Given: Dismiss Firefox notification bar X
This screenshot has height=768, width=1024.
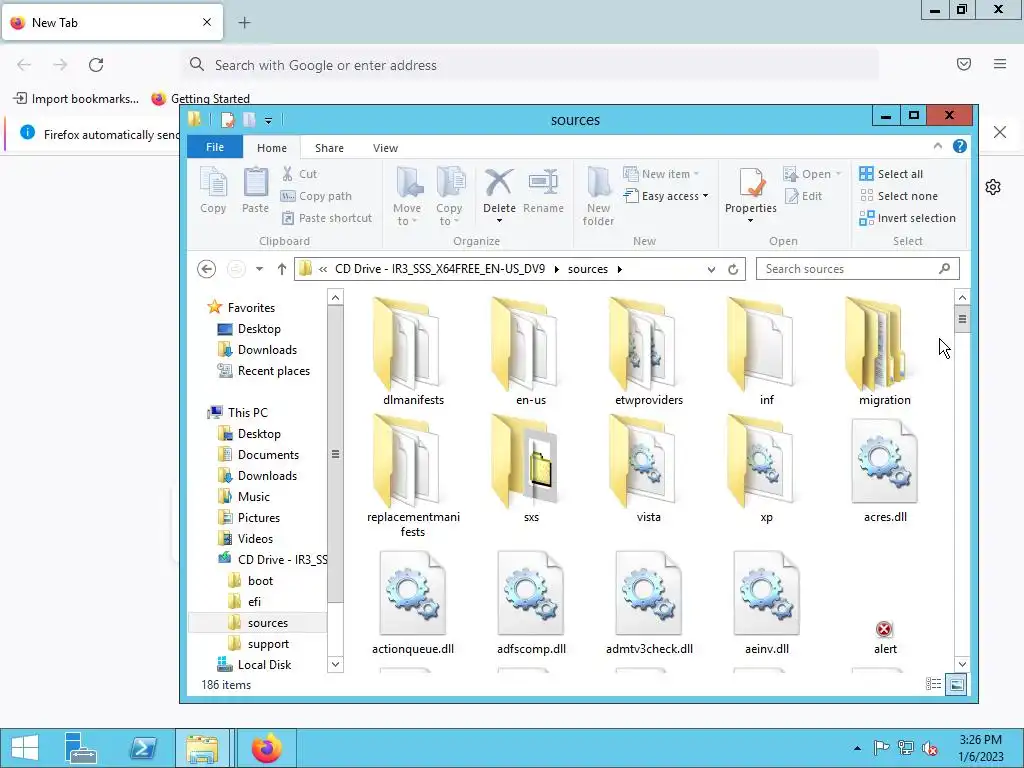Looking at the screenshot, I should pos(999,133).
